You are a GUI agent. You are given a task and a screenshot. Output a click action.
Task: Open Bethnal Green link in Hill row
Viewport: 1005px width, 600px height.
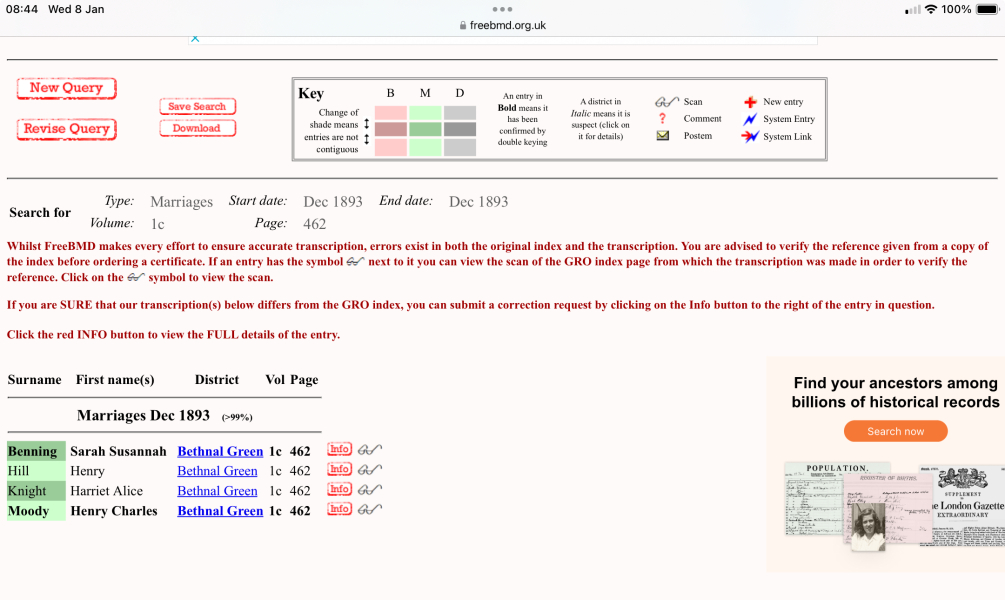pyautogui.click(x=217, y=471)
